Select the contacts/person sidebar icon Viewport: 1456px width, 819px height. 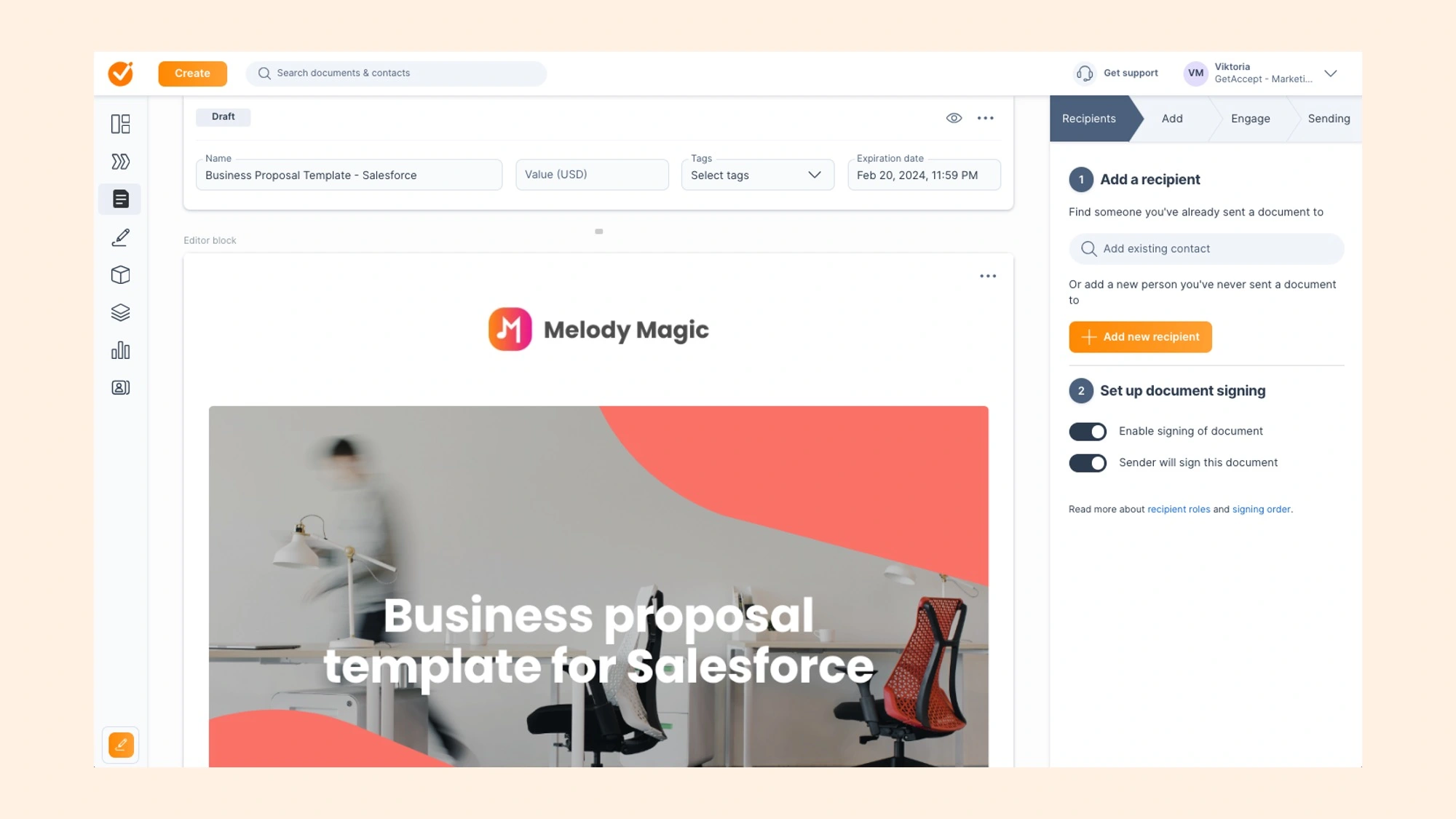[120, 387]
